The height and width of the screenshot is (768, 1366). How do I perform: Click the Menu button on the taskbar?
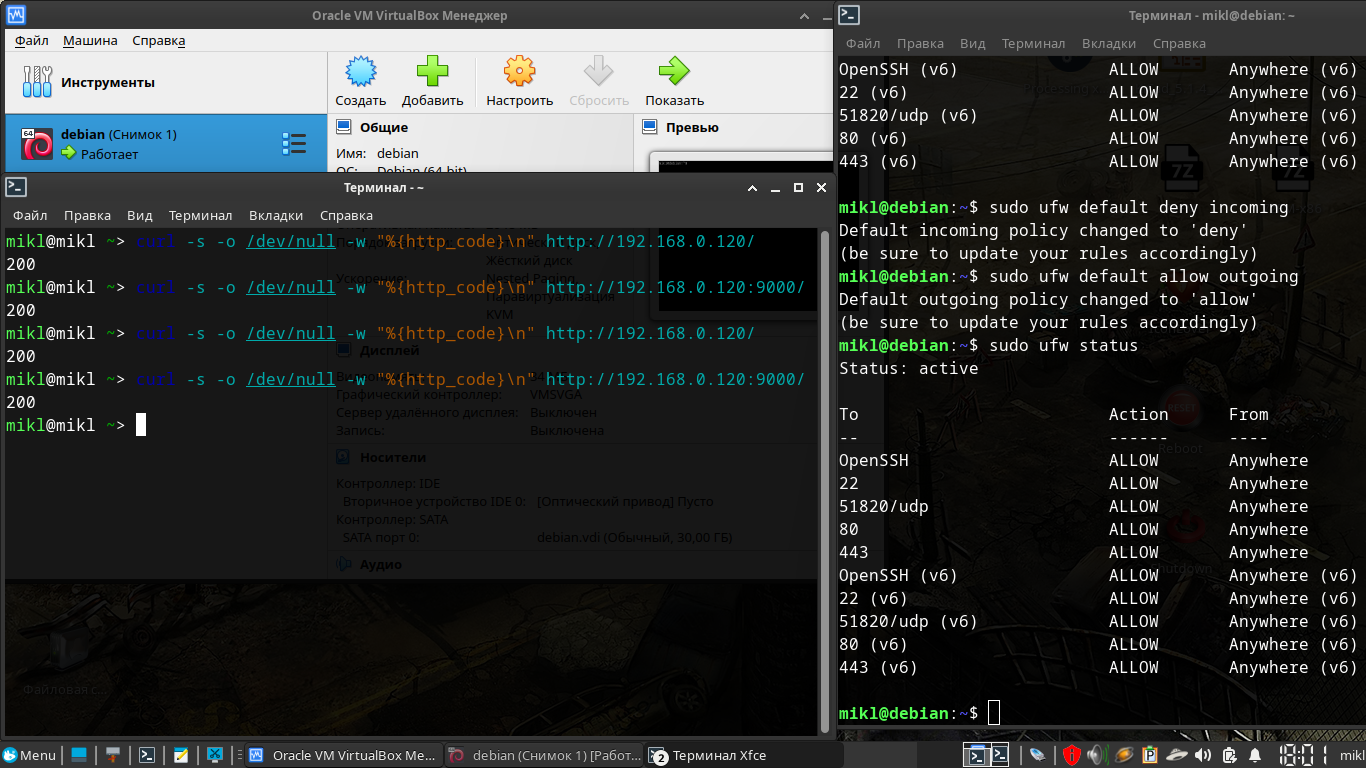click(30, 755)
